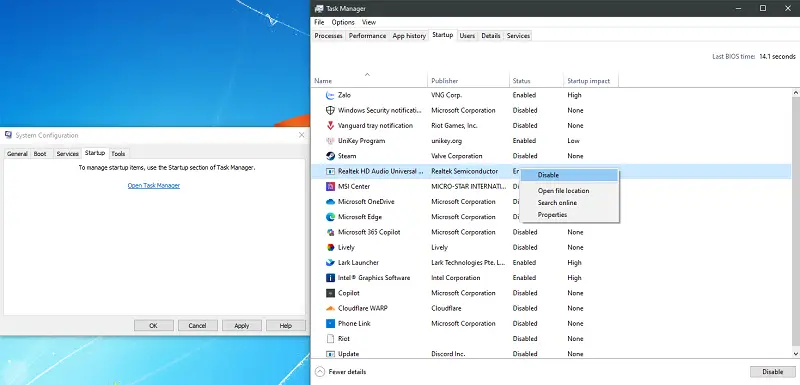Viewport: 800px width, 385px height.
Task: Click the Realtek HD Audio Universal icon
Action: (x=330, y=171)
